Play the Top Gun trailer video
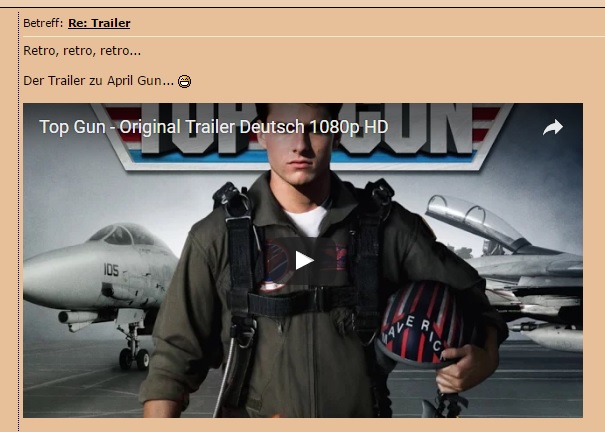The image size is (605, 432). click(x=303, y=260)
